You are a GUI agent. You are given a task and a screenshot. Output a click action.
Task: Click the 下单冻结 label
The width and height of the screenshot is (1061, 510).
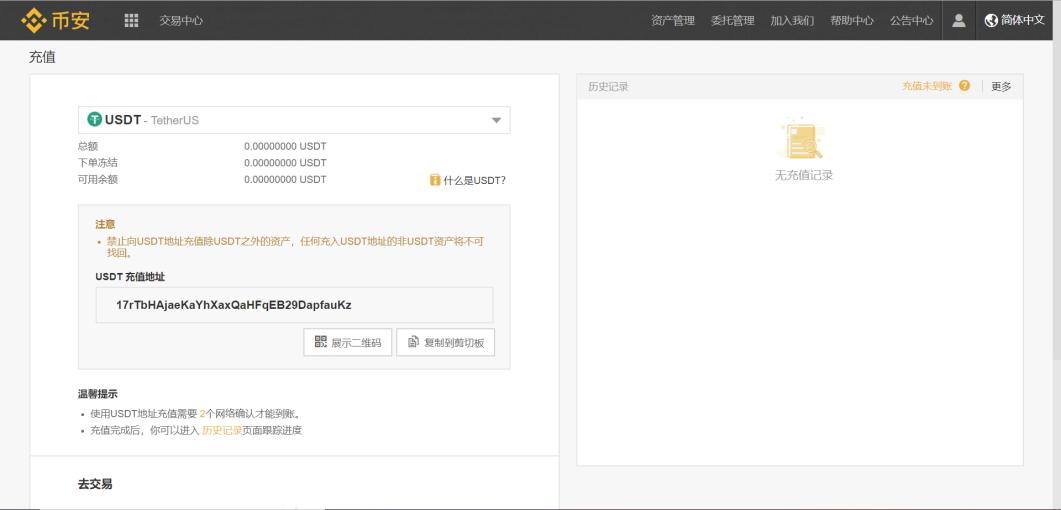(98, 163)
